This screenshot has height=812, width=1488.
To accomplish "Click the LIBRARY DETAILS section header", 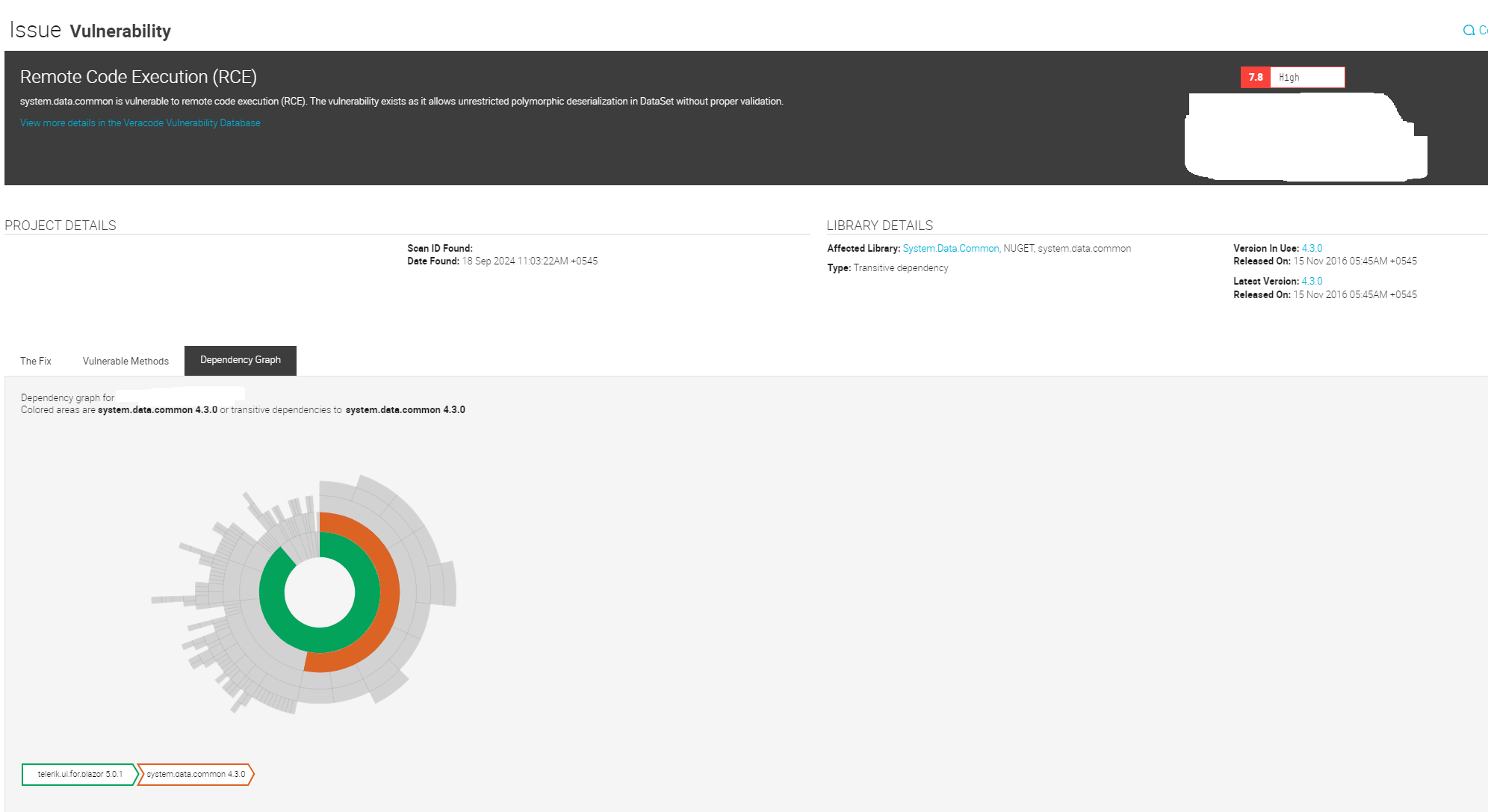I will pyautogui.click(x=879, y=226).
